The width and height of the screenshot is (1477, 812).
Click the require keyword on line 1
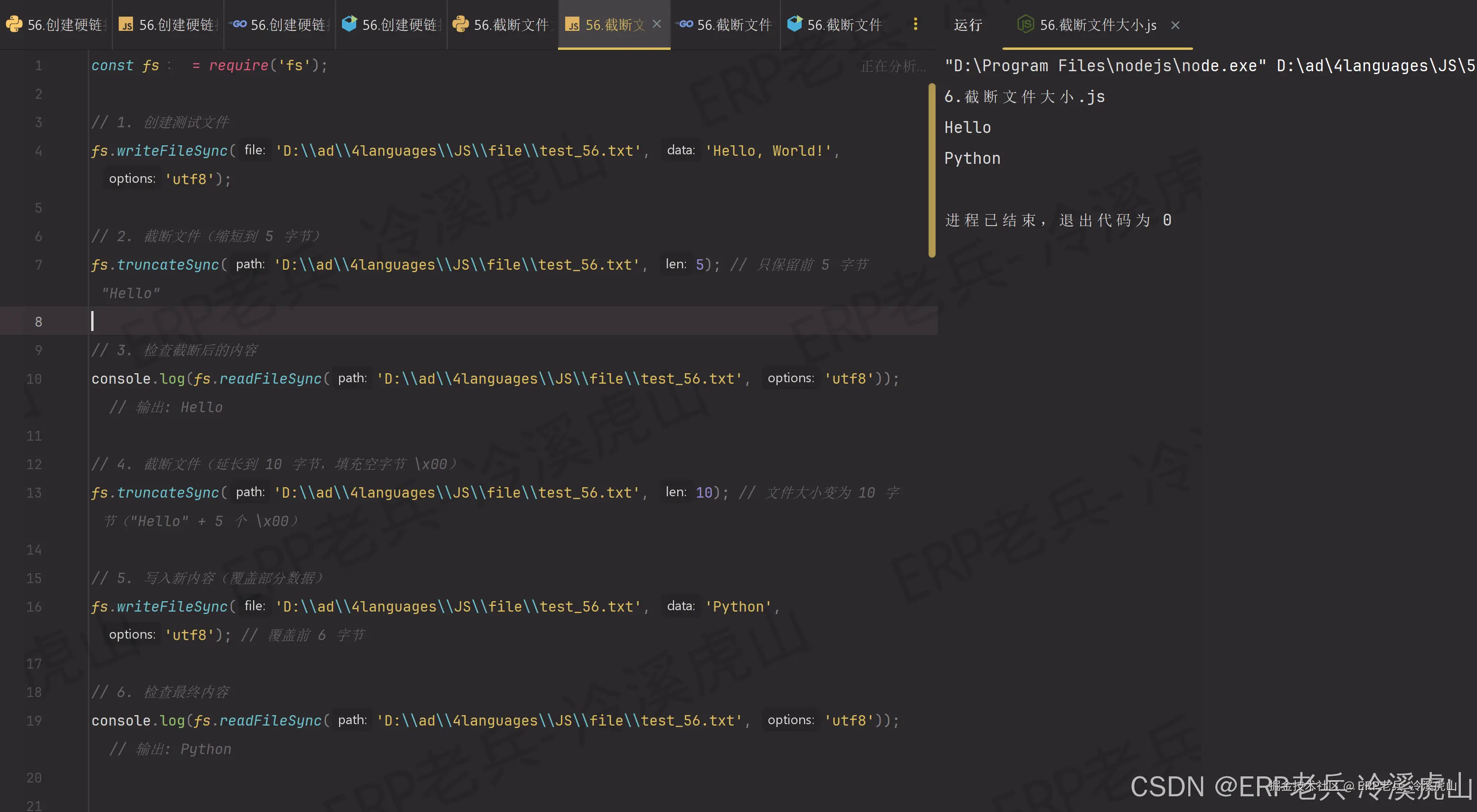[238, 66]
